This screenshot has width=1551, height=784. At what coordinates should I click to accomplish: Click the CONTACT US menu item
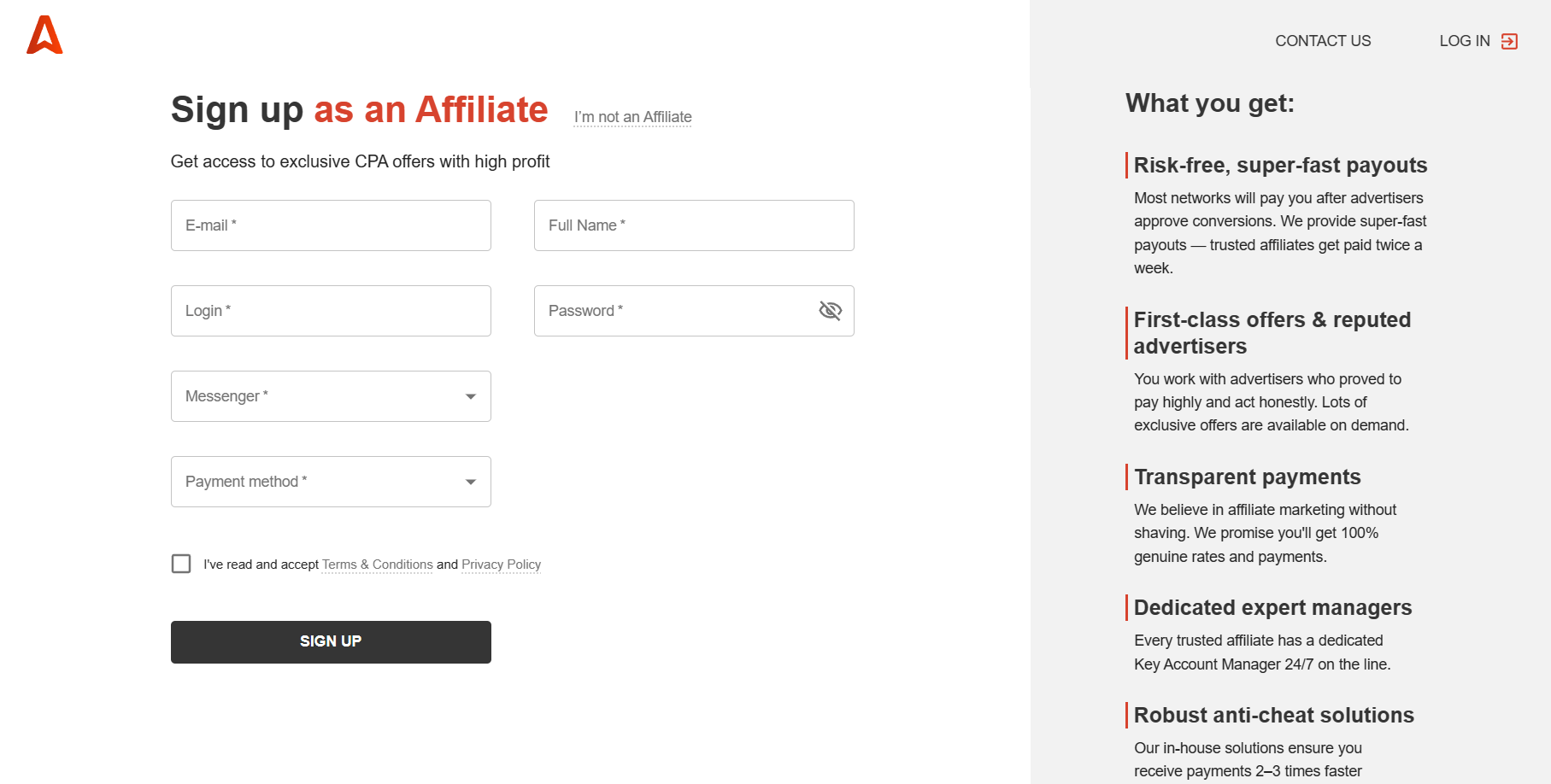click(x=1322, y=40)
